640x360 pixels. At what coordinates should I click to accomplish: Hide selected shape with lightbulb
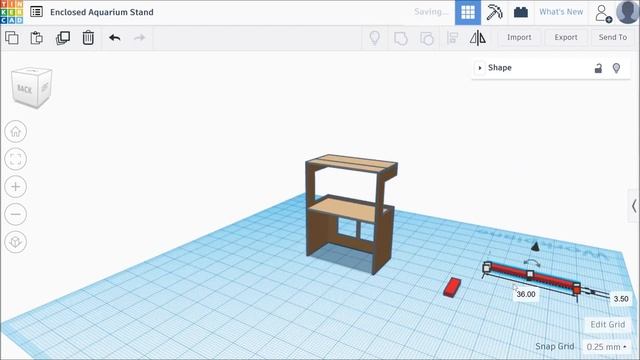click(x=616, y=68)
